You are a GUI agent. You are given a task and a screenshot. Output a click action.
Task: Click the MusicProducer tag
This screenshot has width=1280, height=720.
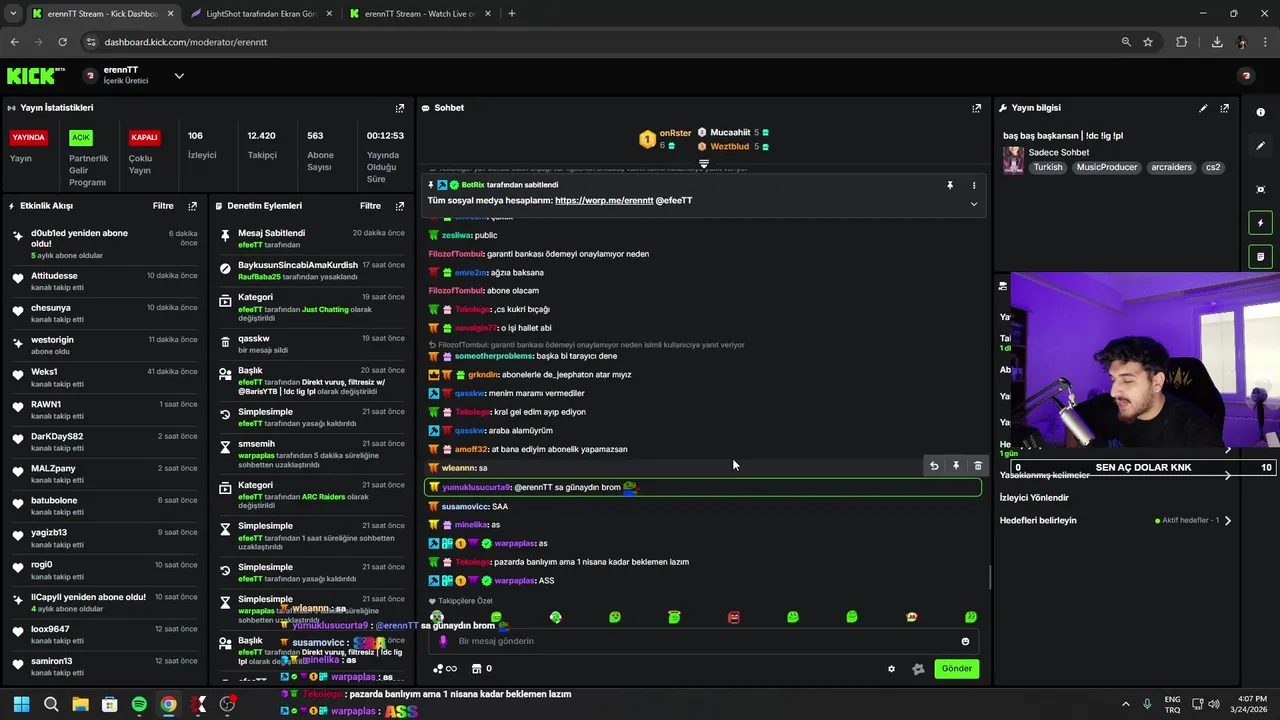(1107, 168)
